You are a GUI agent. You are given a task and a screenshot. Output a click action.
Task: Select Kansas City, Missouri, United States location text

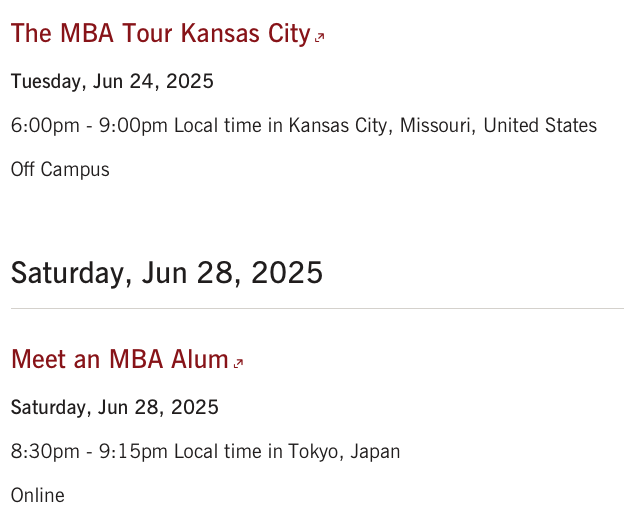(x=443, y=126)
